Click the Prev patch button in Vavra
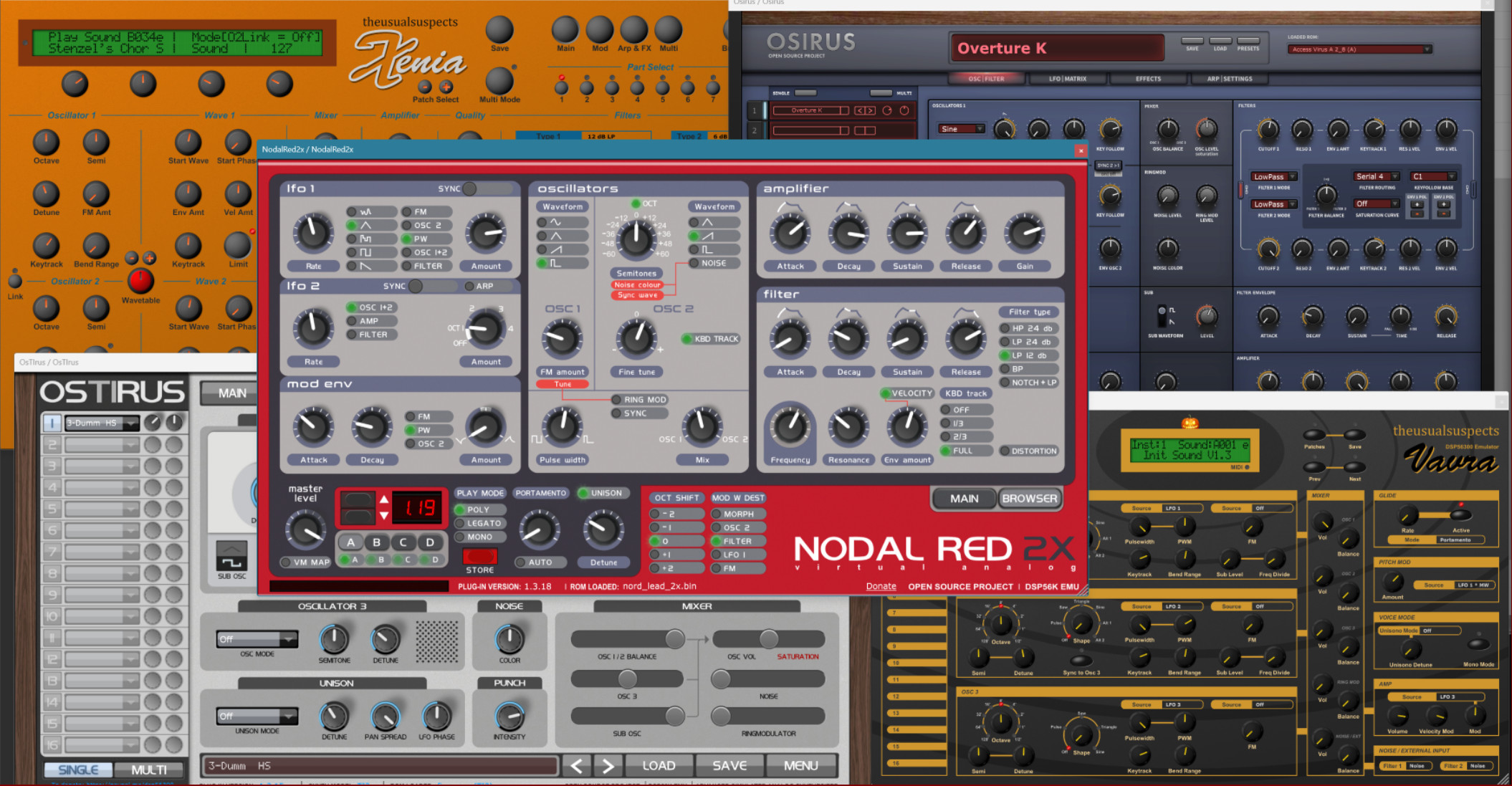 tap(1314, 467)
